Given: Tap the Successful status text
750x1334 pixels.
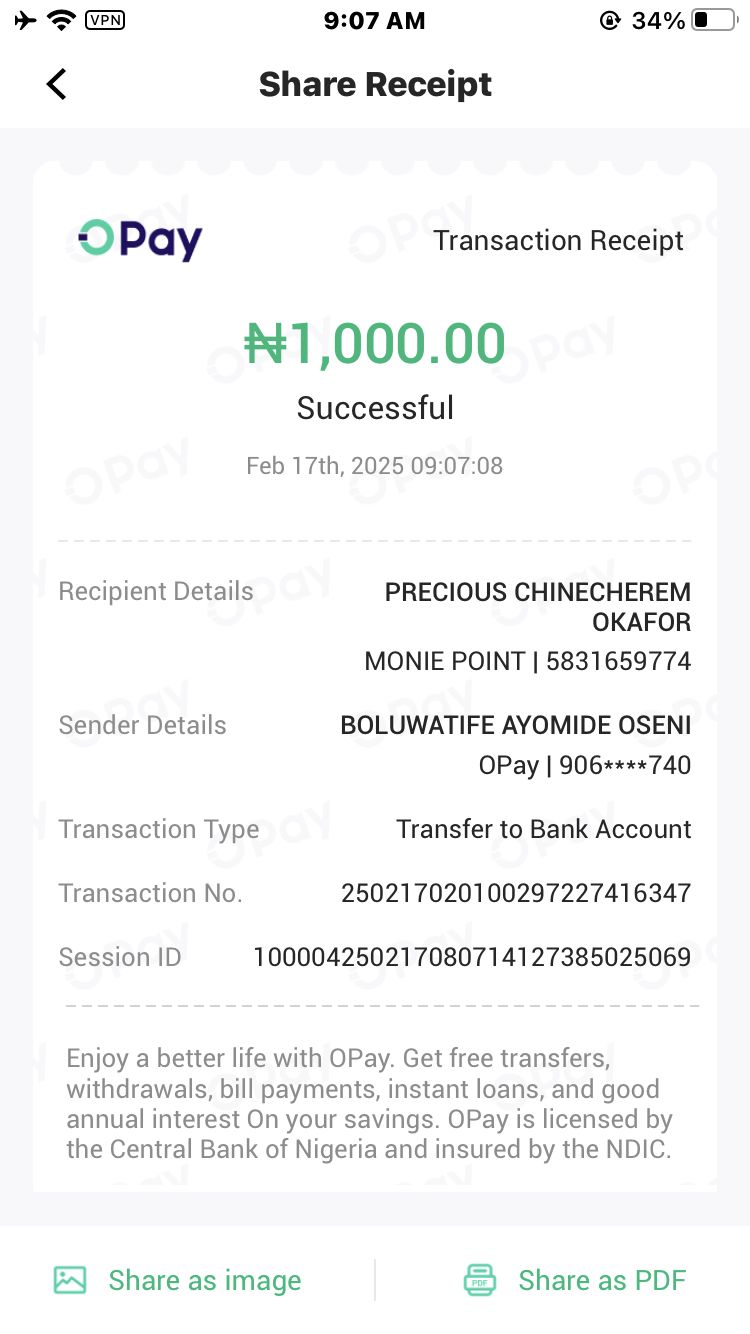Looking at the screenshot, I should 375,408.
